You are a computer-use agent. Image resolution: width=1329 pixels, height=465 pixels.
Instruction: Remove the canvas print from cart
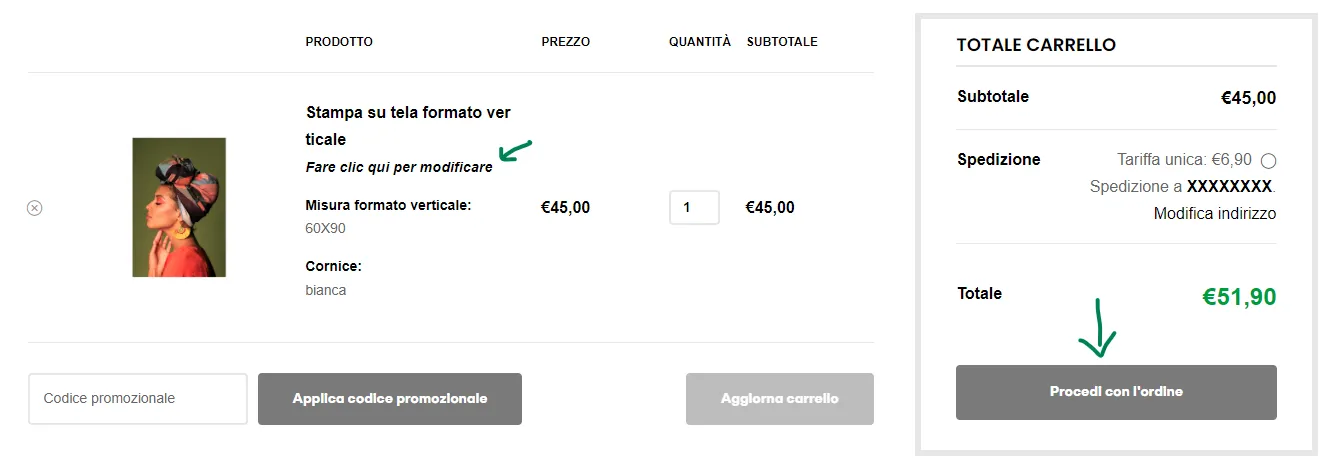click(34, 208)
